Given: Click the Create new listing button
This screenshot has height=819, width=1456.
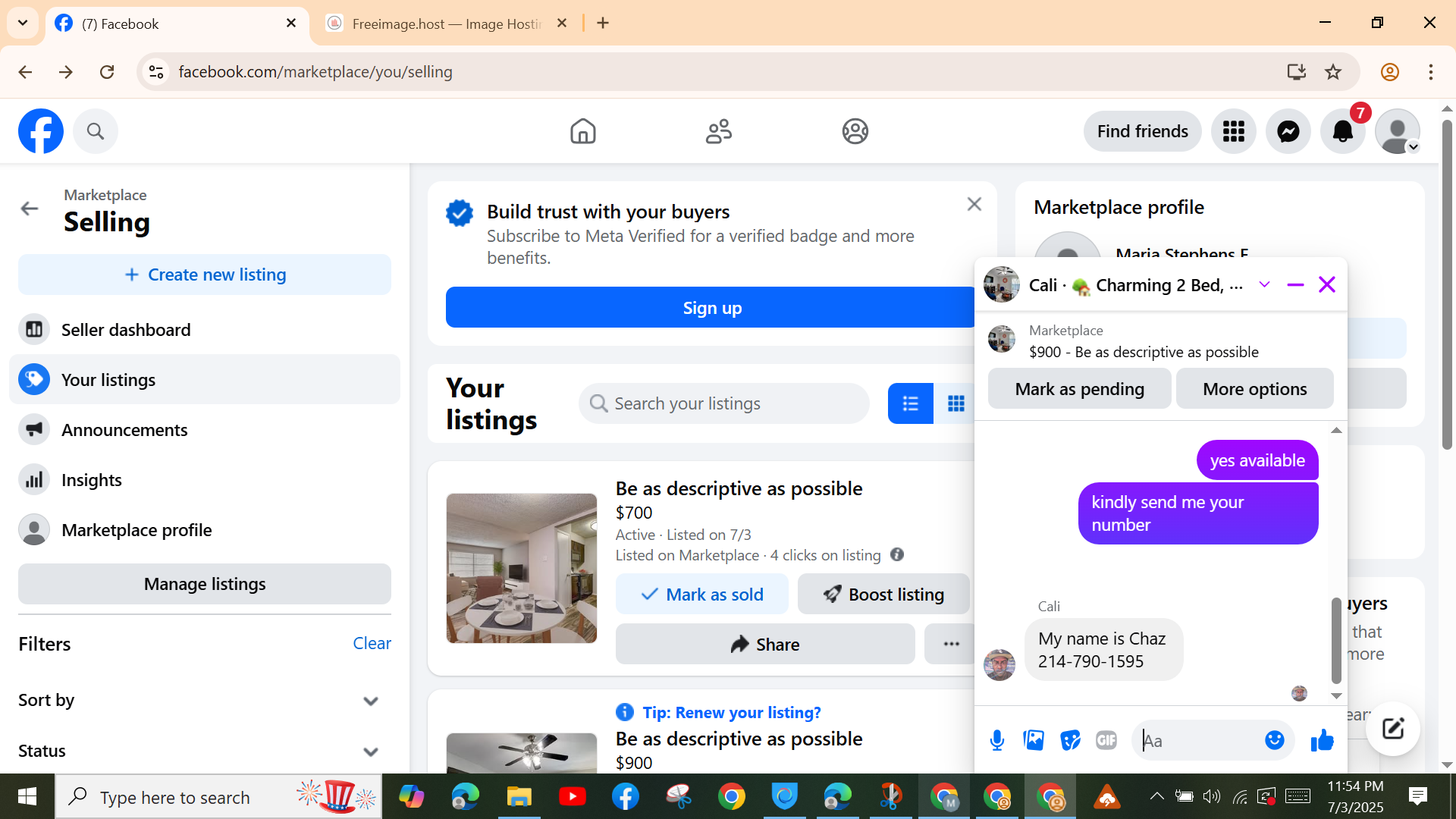Looking at the screenshot, I should [205, 275].
